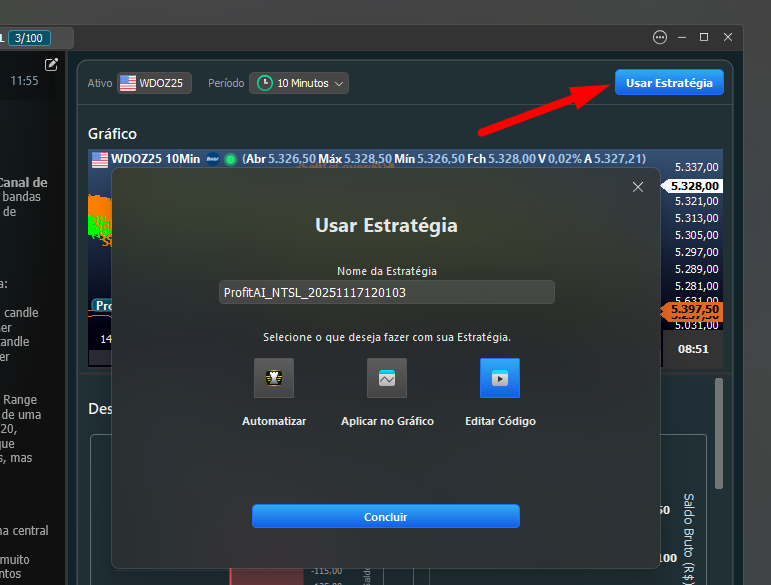Viewport: 771px width, 585px height.
Task: Choose the Editar Código icon
Action: 500,378
